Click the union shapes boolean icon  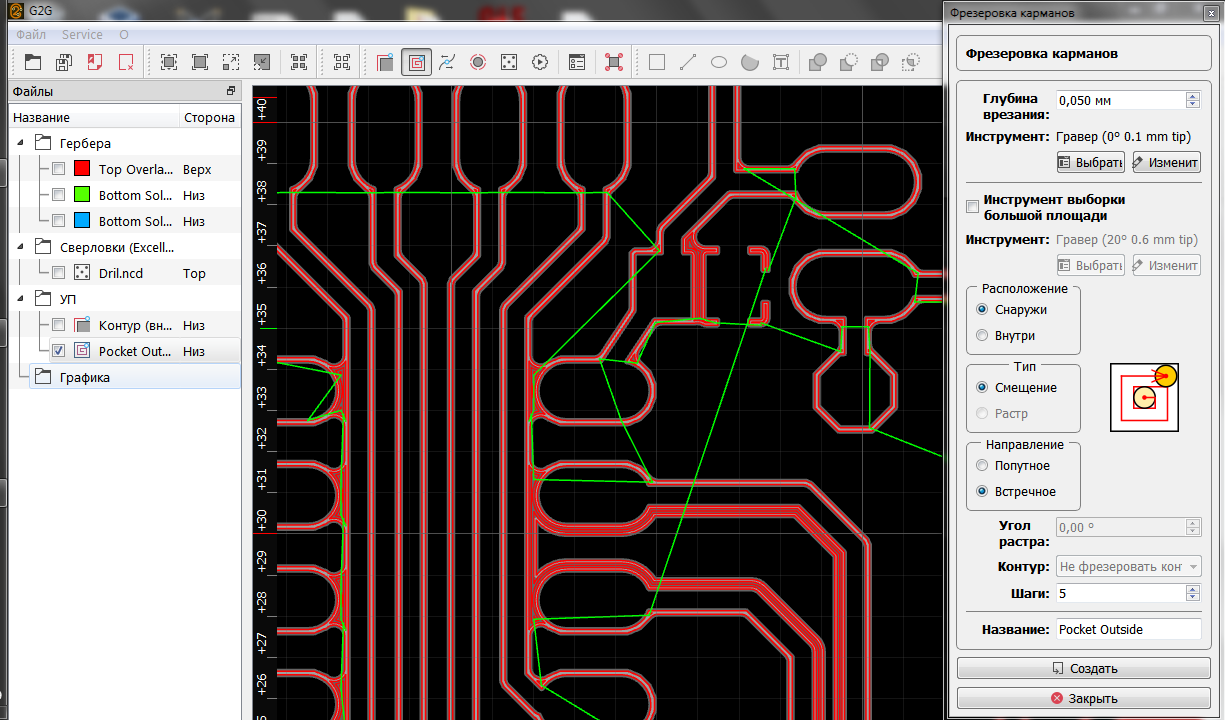818,62
